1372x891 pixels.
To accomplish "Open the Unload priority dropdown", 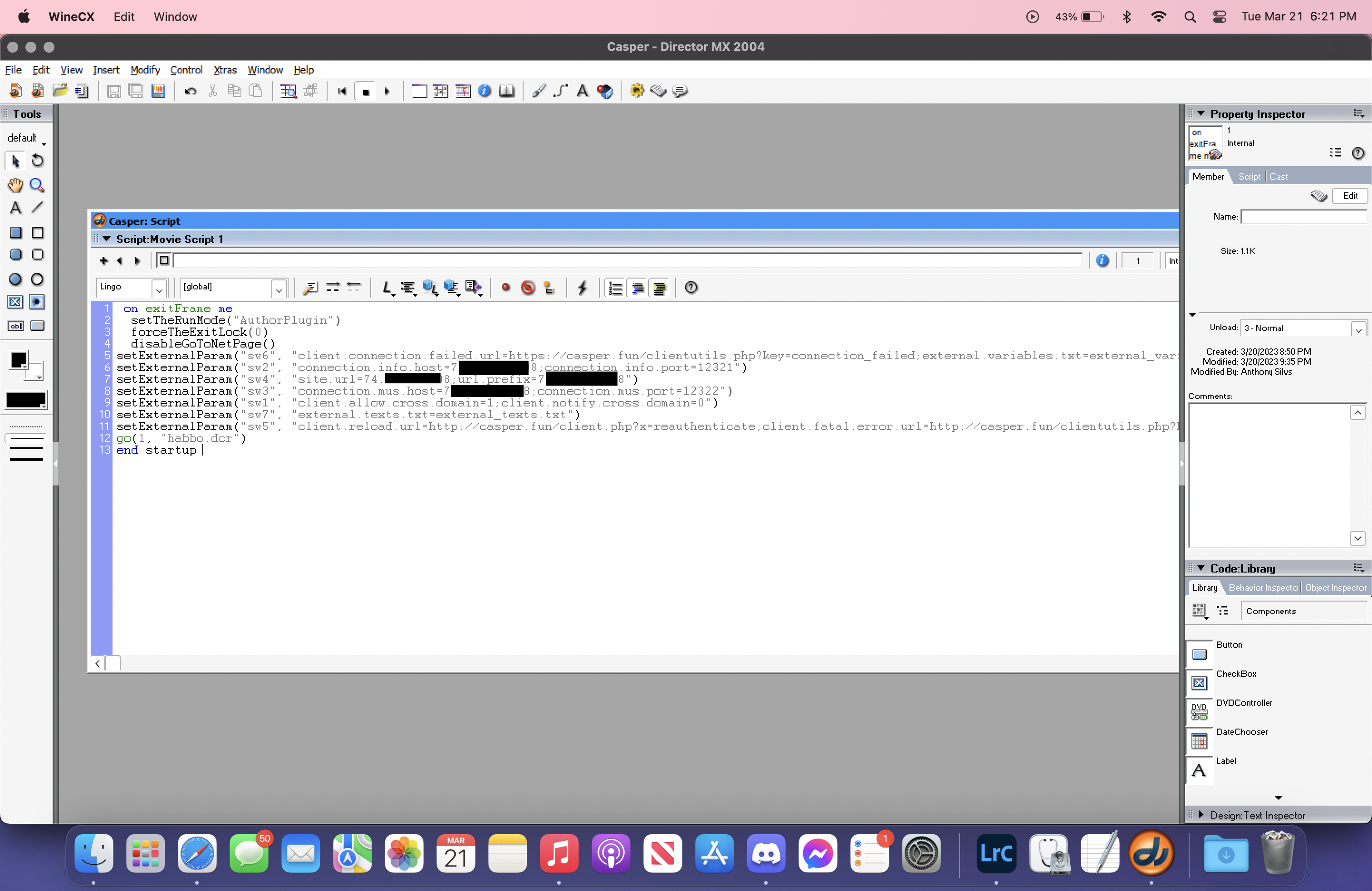I will [1358, 328].
